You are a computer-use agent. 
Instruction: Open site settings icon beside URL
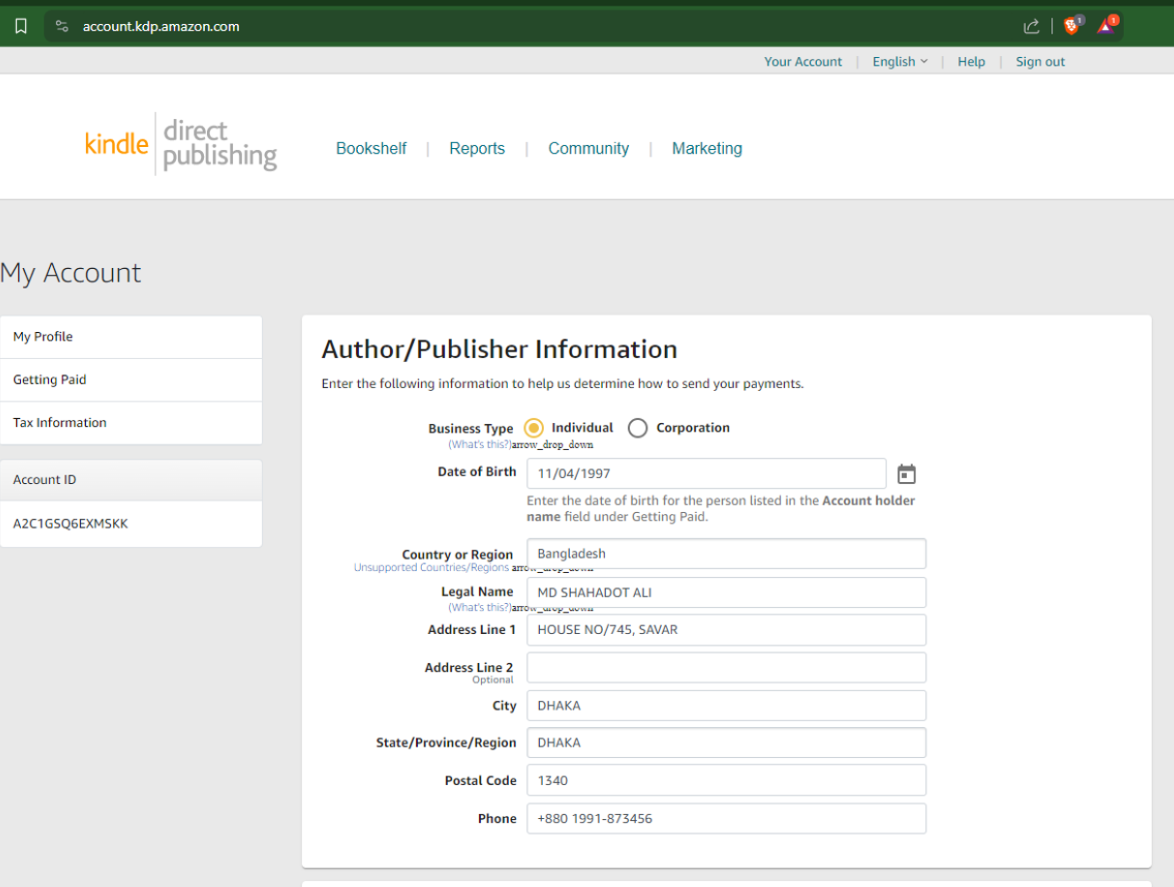pos(62,26)
